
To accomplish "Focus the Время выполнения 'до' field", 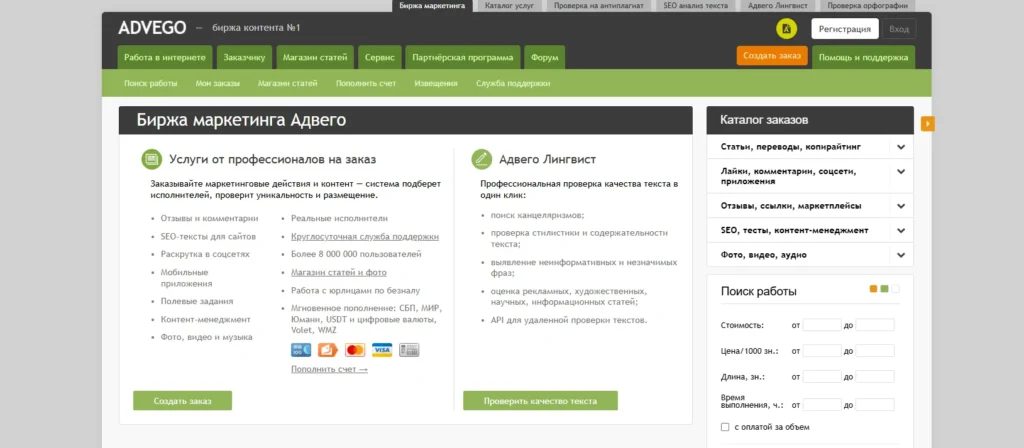I will point(874,405).
